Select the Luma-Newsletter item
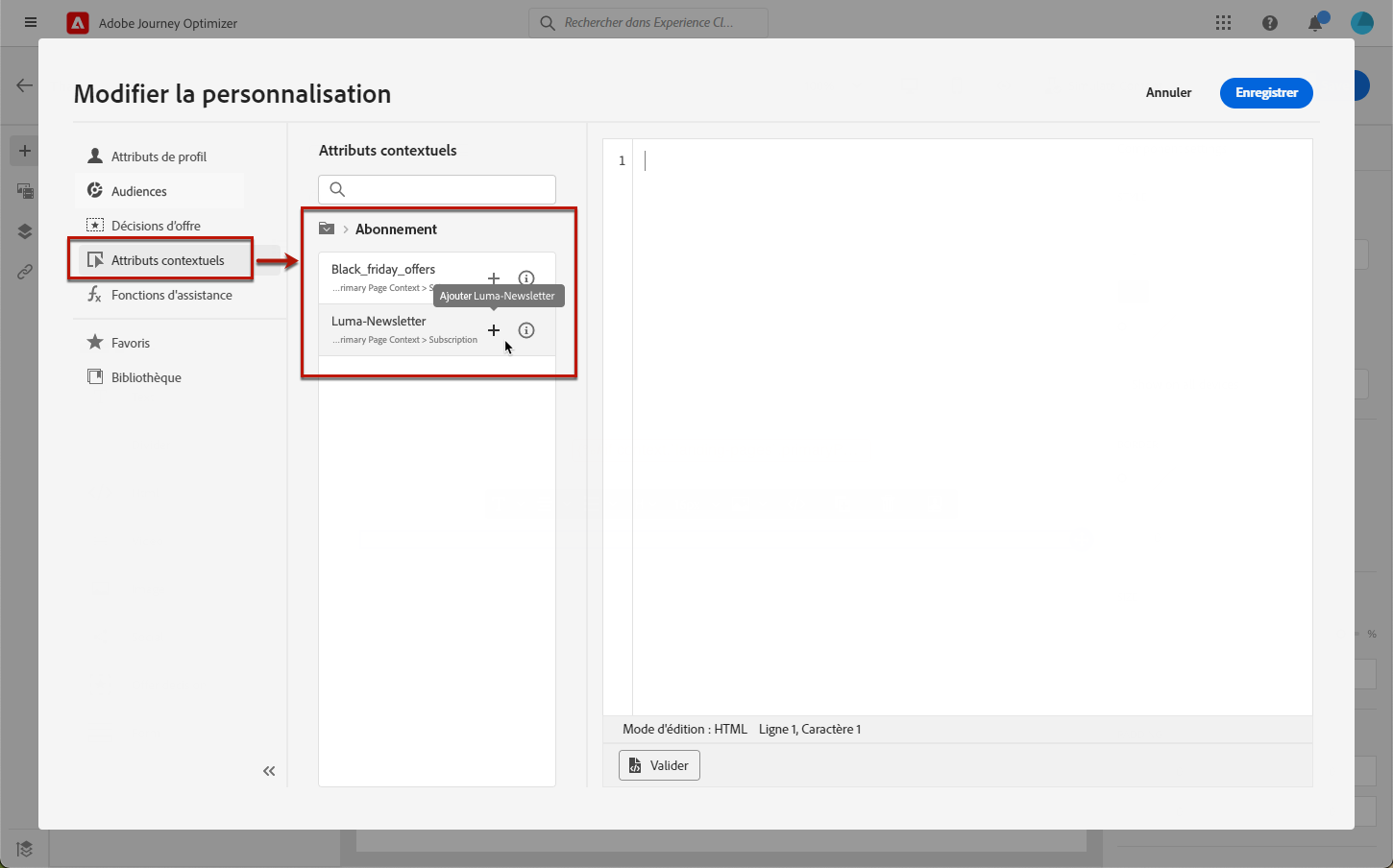Image resolution: width=1393 pixels, height=868 pixels. (x=437, y=330)
